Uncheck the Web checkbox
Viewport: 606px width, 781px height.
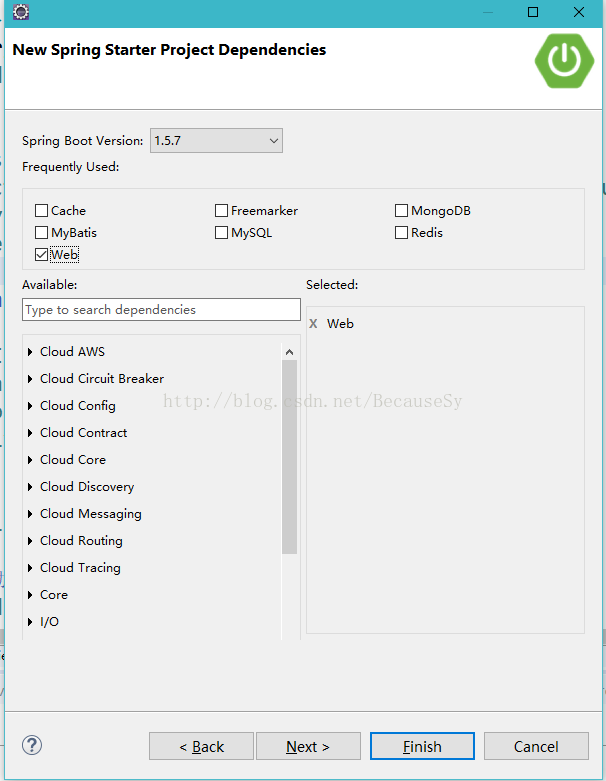click(x=41, y=255)
